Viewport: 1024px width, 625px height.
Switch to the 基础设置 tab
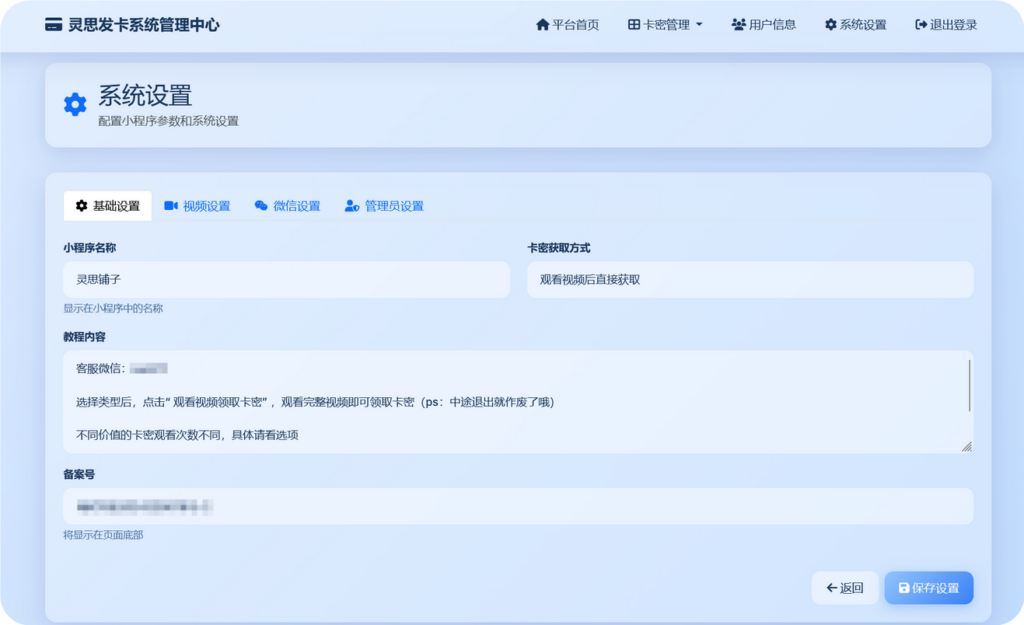tap(107, 206)
